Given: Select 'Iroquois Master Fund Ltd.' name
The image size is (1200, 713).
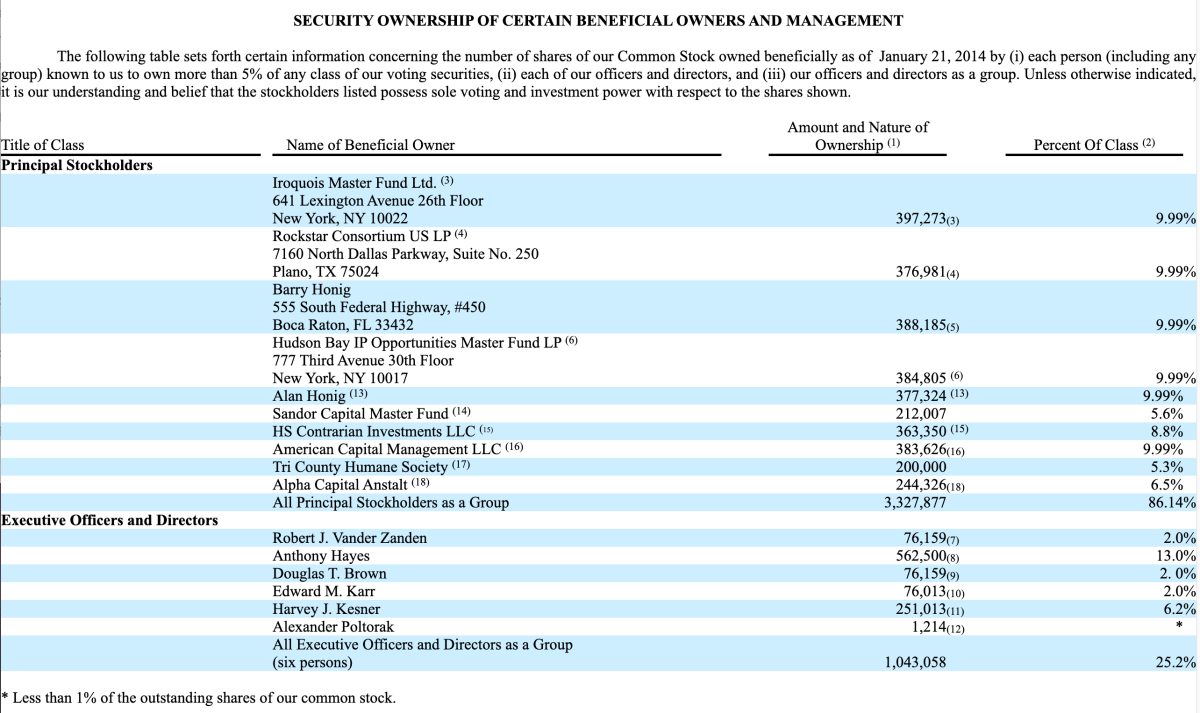Looking at the screenshot, I should 354,183.
